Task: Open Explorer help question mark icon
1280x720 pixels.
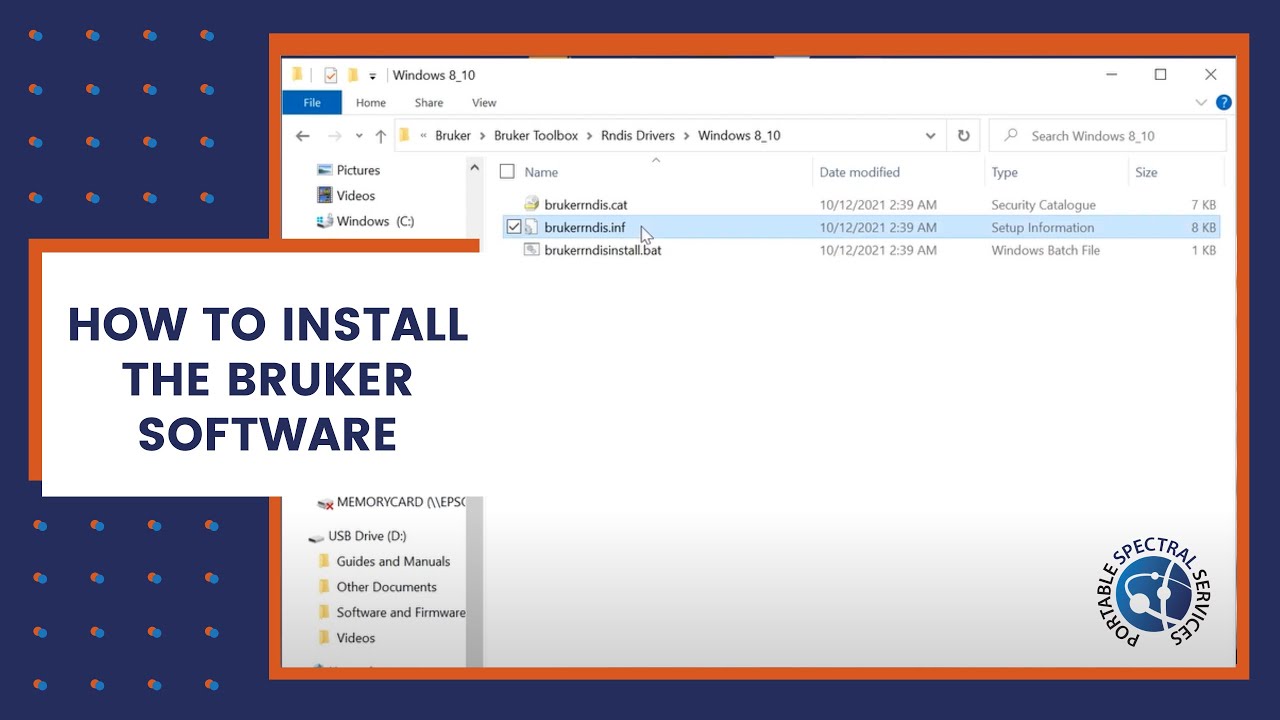Action: tap(1223, 102)
